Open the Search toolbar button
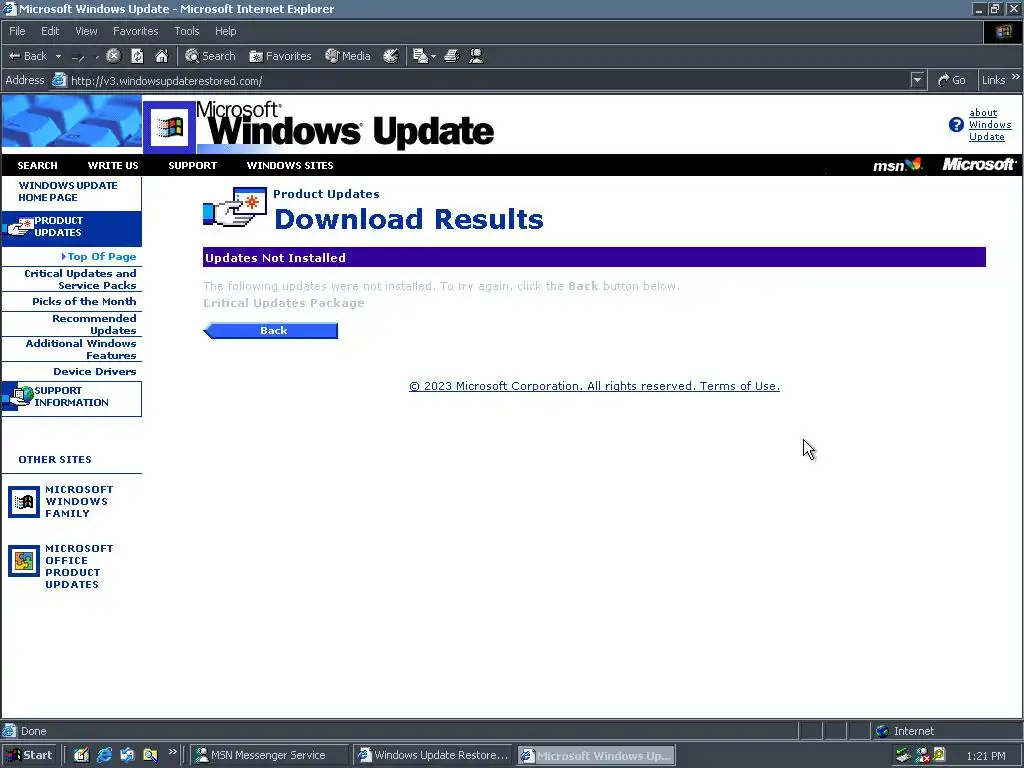This screenshot has height=768, width=1024. coord(210,56)
